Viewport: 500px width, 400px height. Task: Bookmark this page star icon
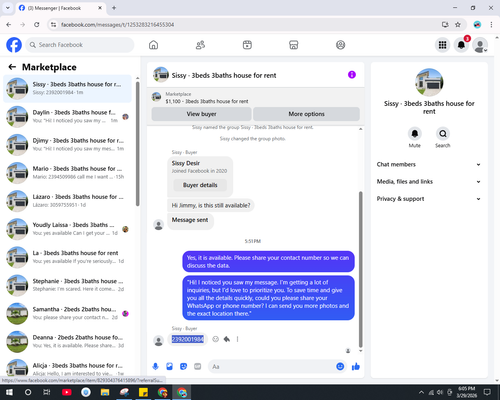pos(458,25)
